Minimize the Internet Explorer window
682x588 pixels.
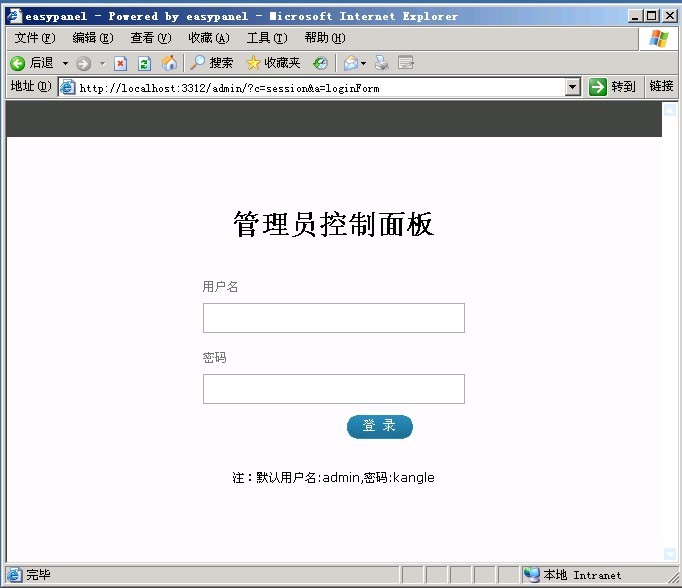coord(635,16)
